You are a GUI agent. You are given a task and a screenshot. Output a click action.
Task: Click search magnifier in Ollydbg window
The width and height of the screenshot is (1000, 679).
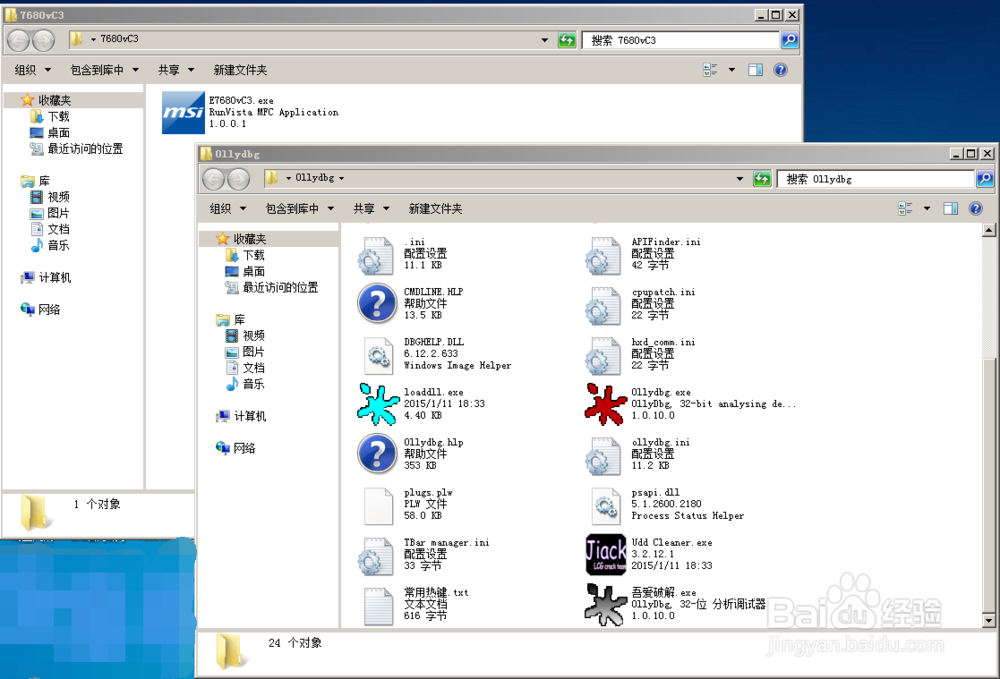[x=985, y=179]
